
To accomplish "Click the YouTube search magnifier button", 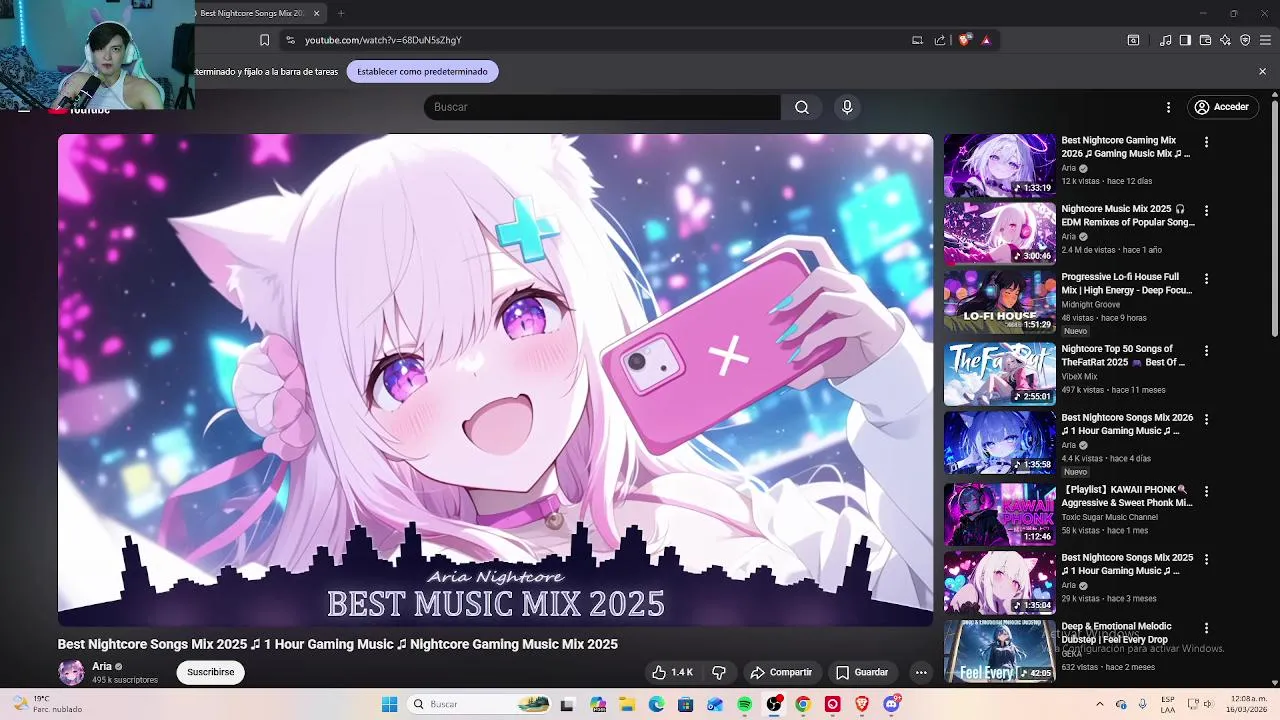I will [802, 107].
